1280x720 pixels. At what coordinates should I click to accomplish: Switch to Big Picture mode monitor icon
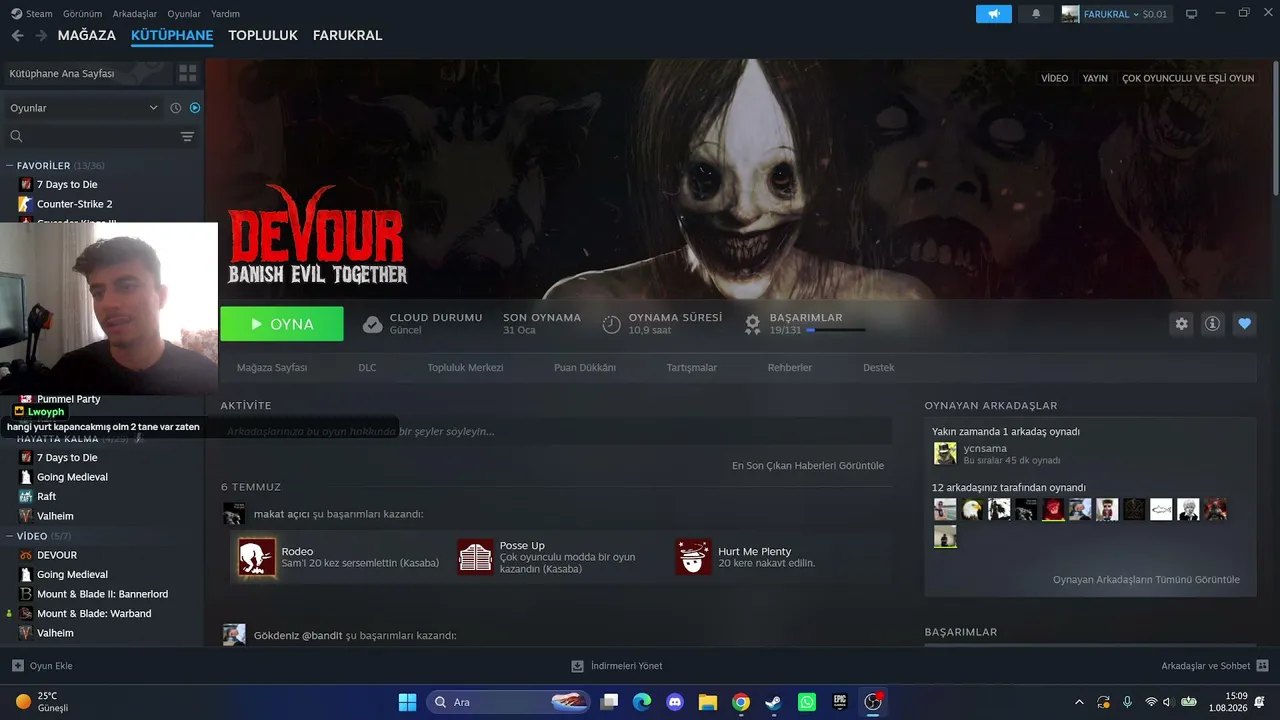tap(1191, 14)
